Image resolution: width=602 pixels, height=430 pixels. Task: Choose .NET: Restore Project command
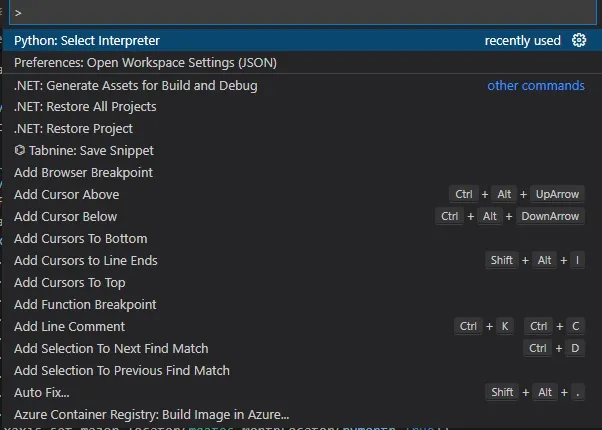[x=73, y=129]
